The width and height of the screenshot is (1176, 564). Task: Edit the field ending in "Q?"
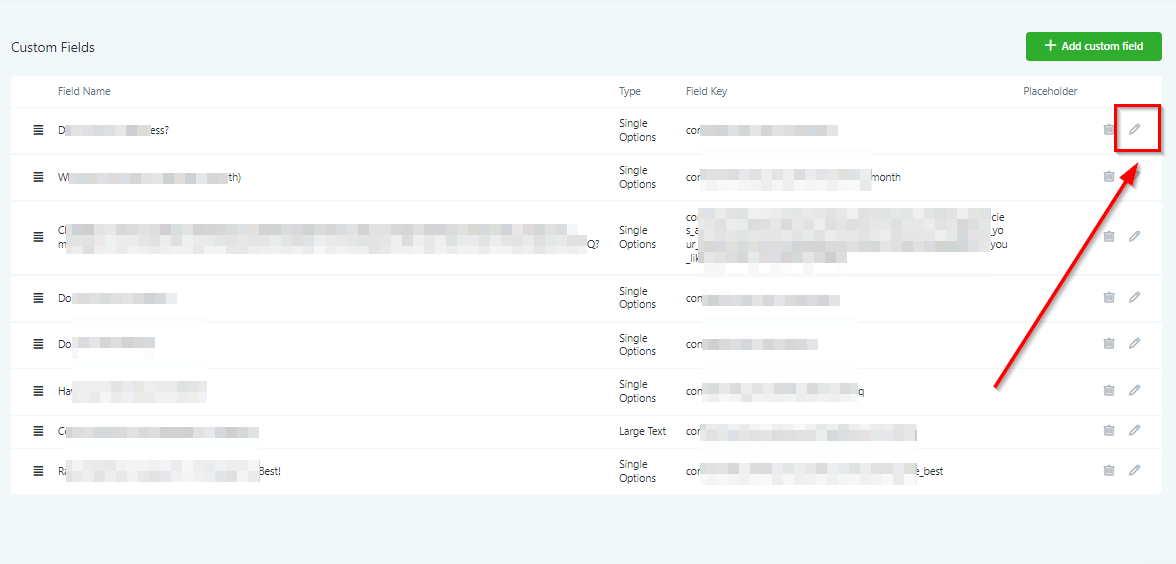(x=1134, y=236)
